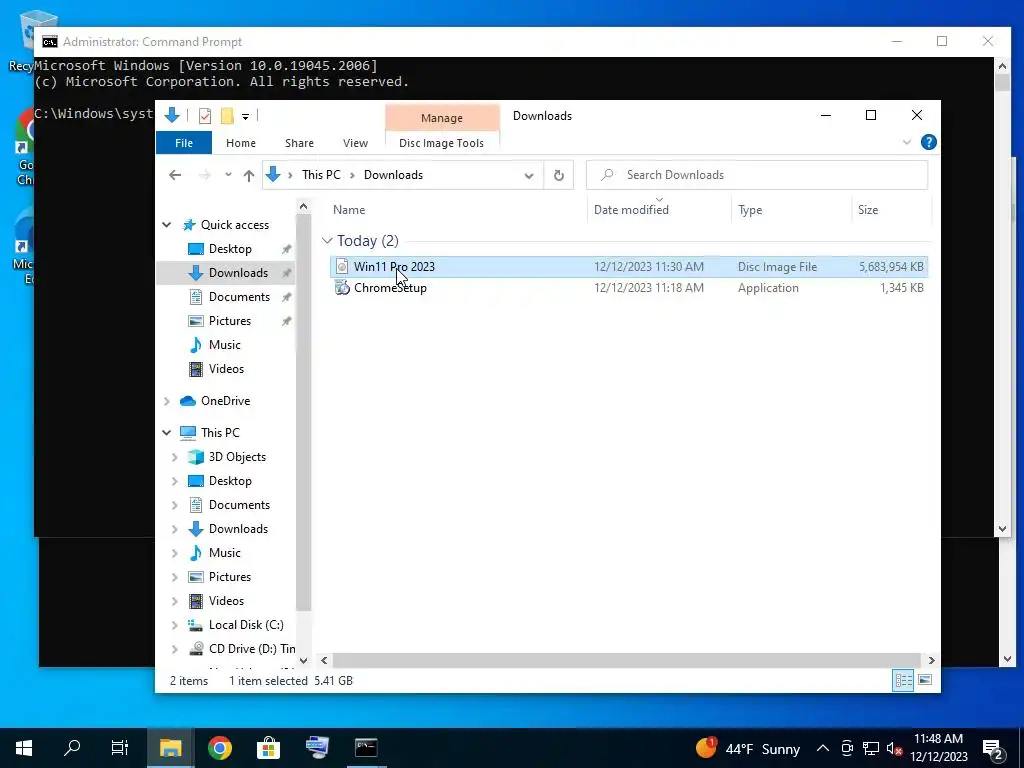Open the Disc Image Tools tab
1024x768 pixels.
click(x=441, y=143)
